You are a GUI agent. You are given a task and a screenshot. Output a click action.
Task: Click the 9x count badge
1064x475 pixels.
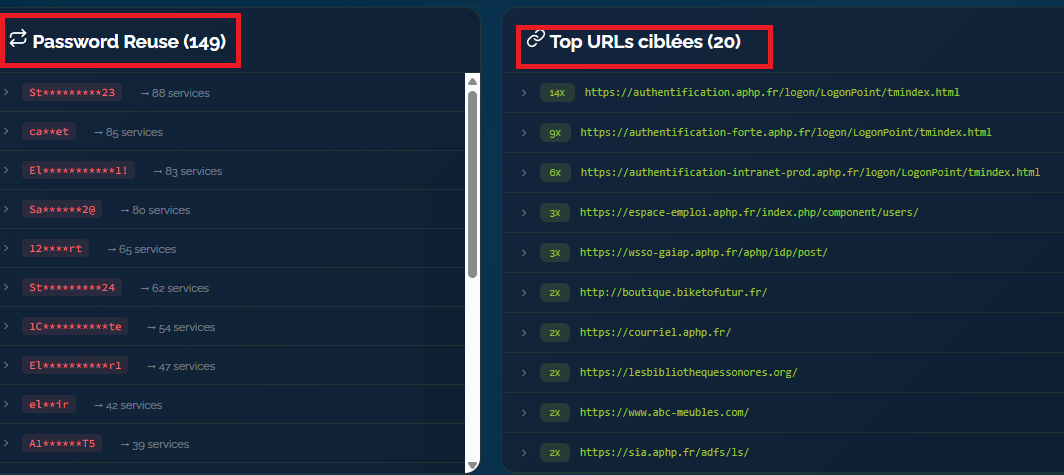555,133
